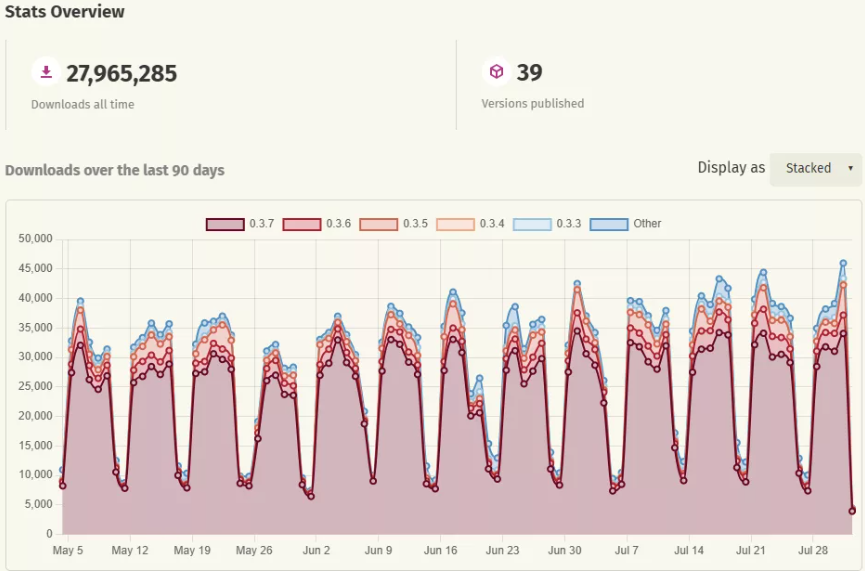865x573 pixels.
Task: Click the versions published box icon
Action: 496,72
